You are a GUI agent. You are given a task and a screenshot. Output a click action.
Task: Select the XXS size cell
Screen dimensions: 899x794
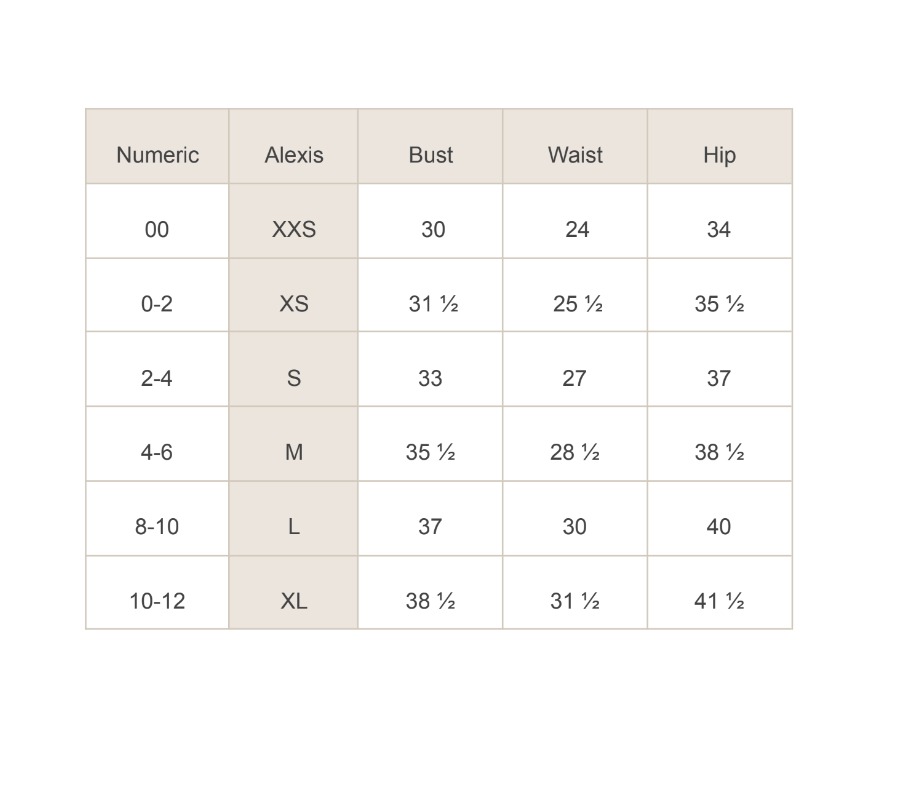[x=294, y=229]
